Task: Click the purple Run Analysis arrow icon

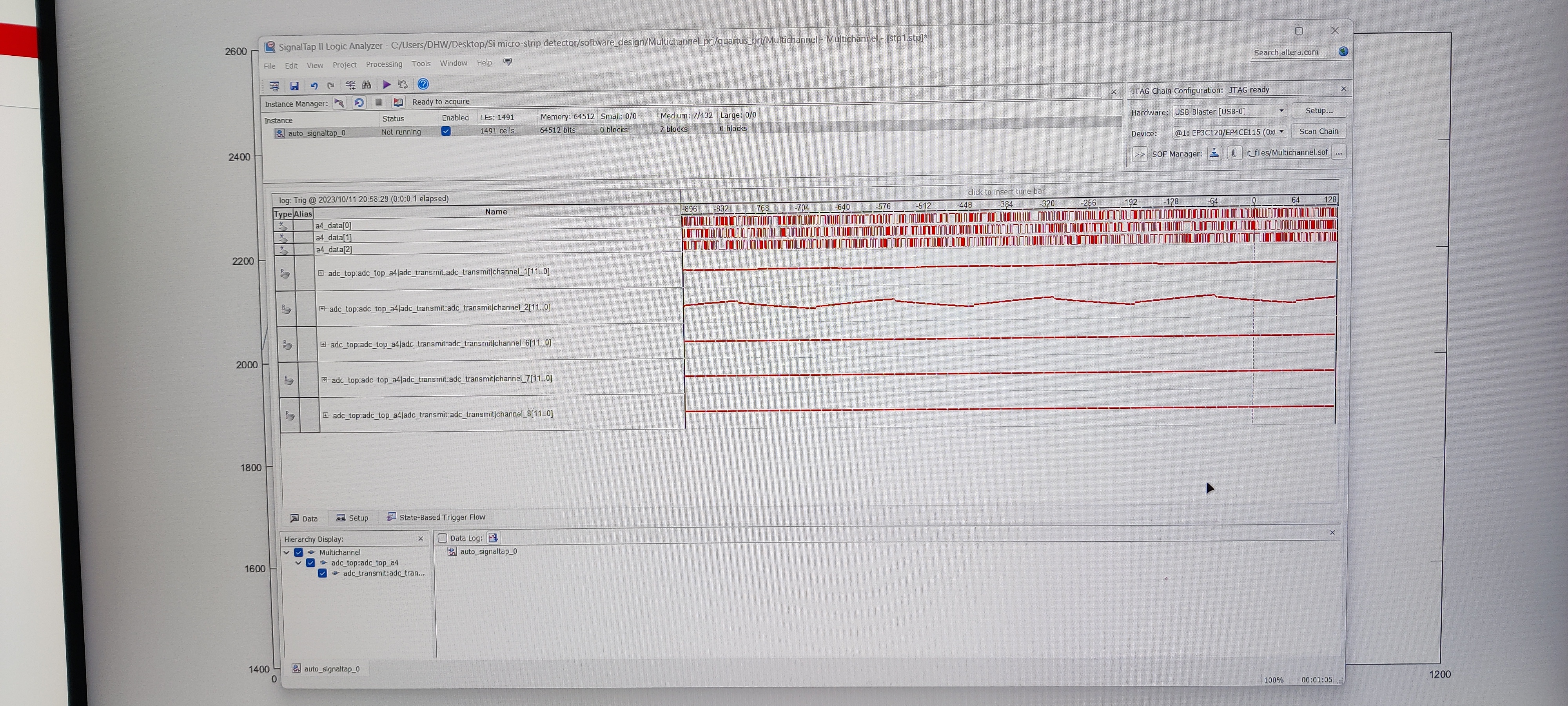Action: [x=387, y=85]
